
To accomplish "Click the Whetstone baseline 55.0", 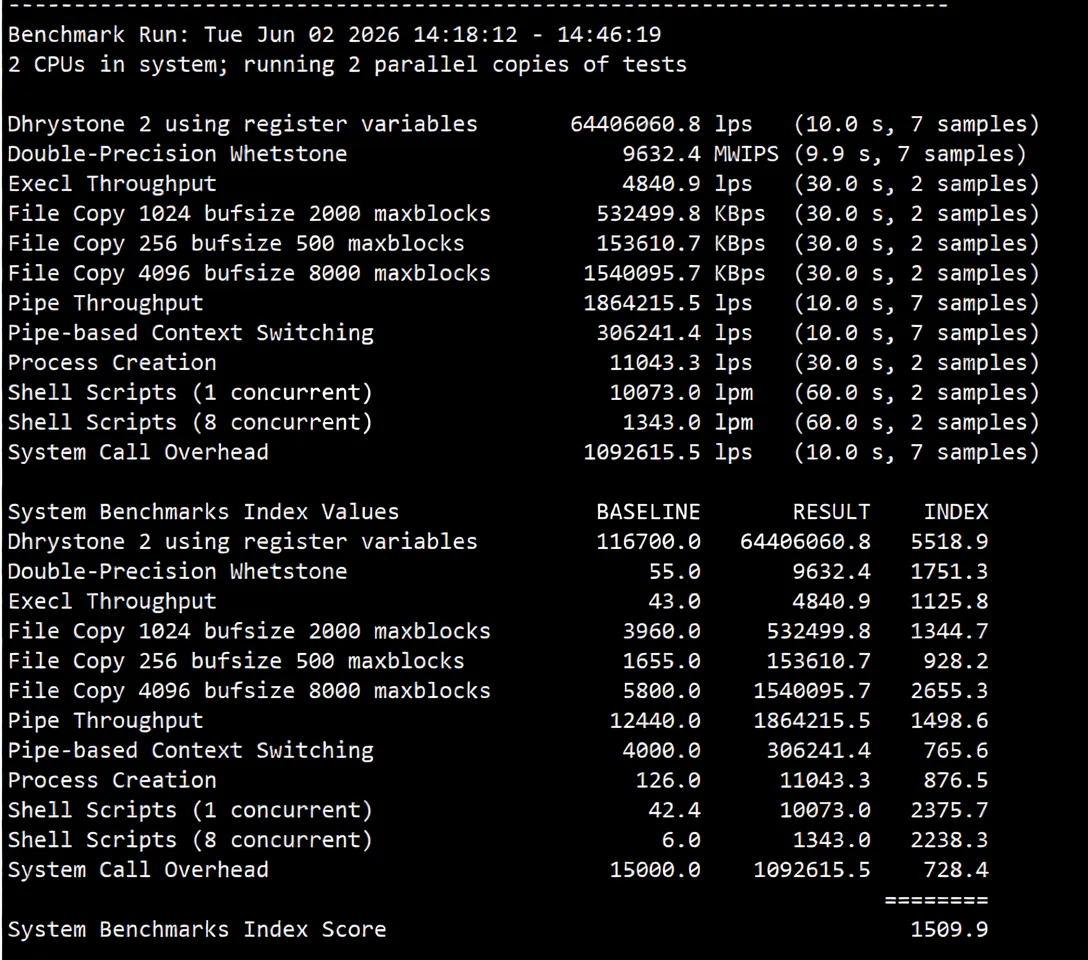I will (x=674, y=572).
